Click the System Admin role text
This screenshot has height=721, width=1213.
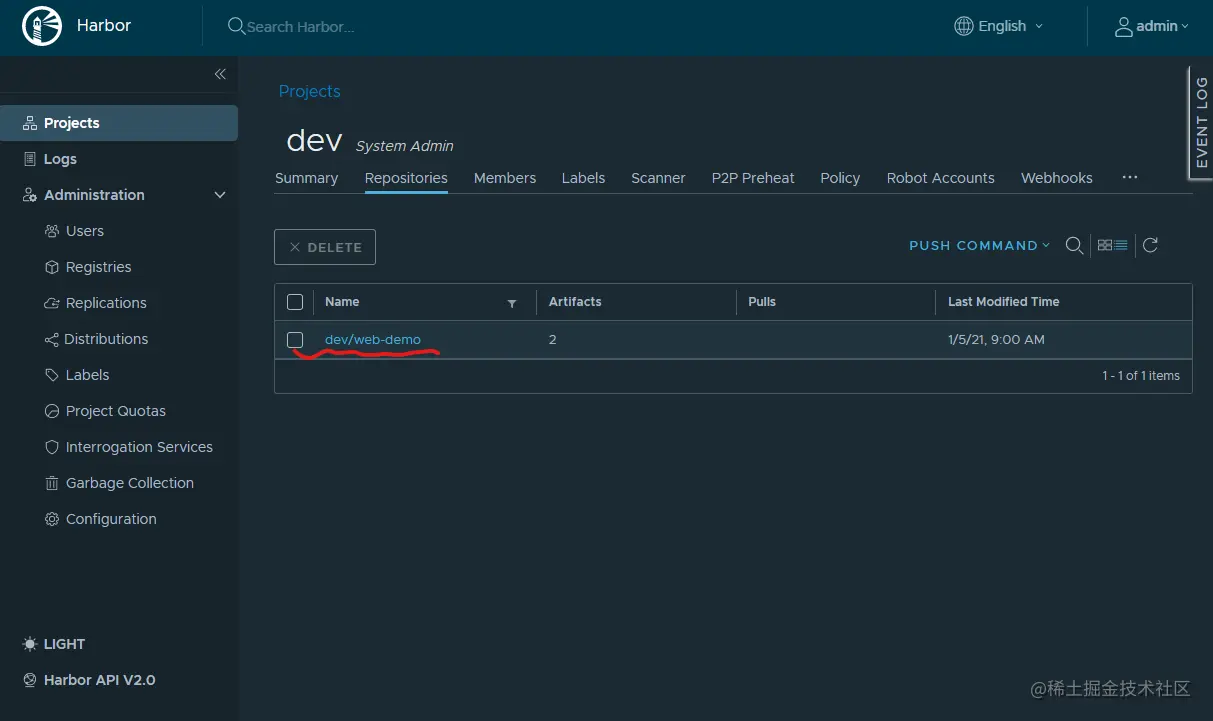click(405, 146)
